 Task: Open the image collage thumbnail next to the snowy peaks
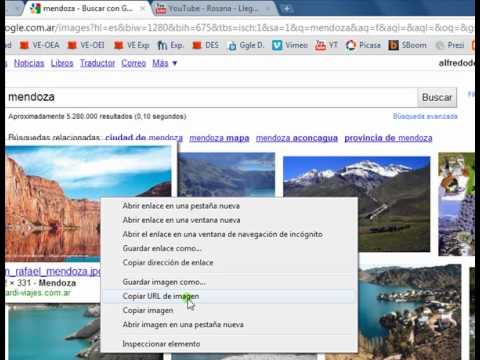pyautogui.click(x=456, y=204)
